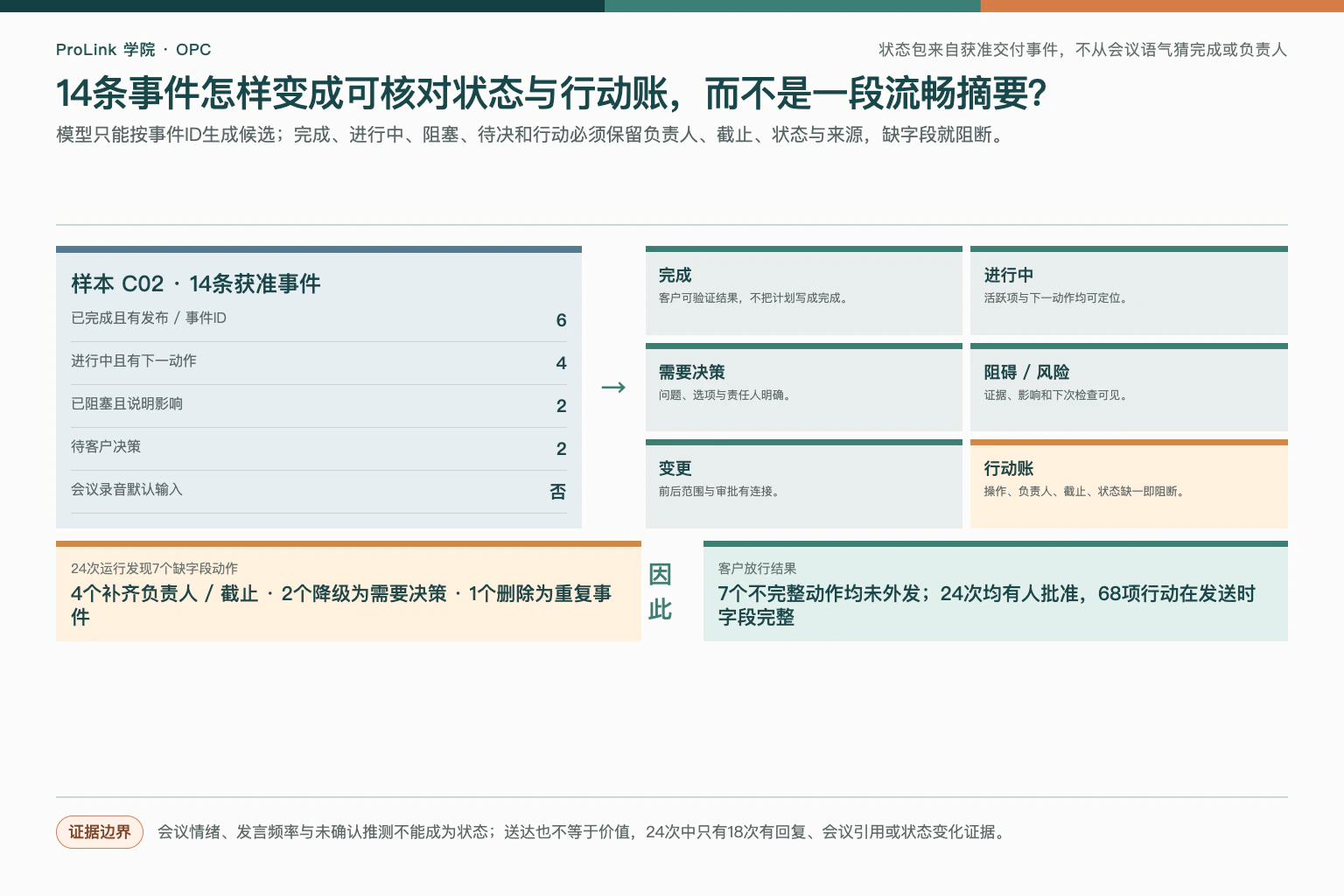The image size is (1344, 896).
Task: Click the row 会议录音默认输入
Action: (318, 492)
